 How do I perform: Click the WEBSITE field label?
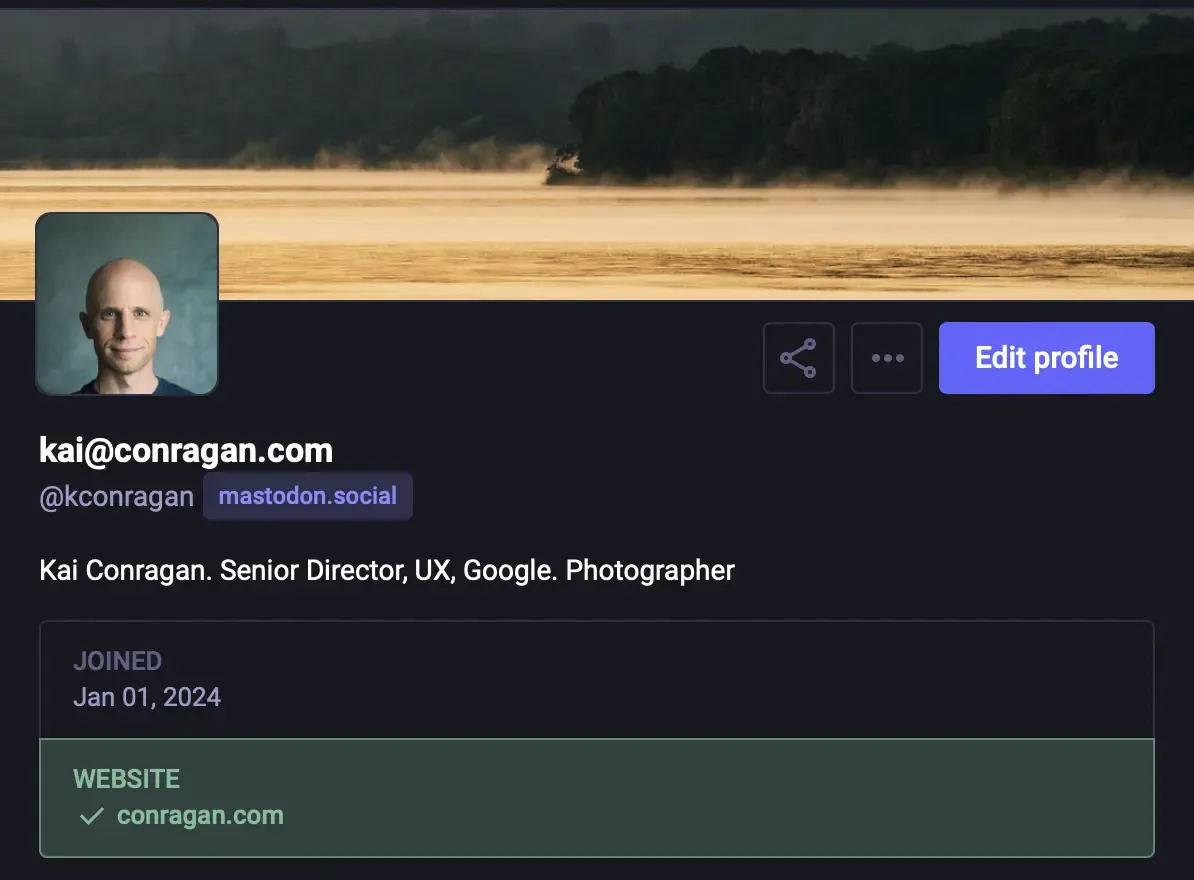(126, 778)
